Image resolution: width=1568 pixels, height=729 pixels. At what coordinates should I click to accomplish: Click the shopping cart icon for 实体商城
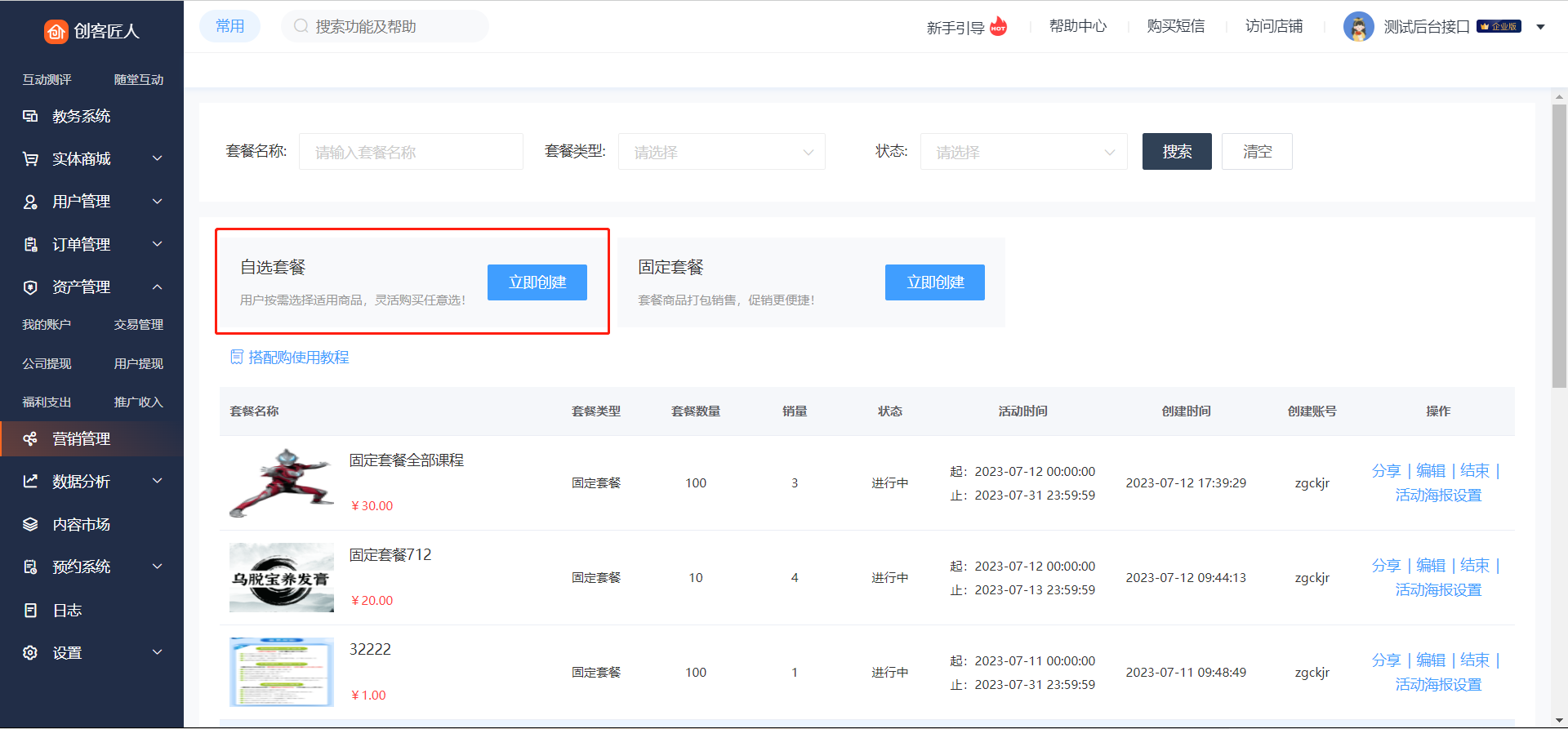pyautogui.click(x=30, y=159)
